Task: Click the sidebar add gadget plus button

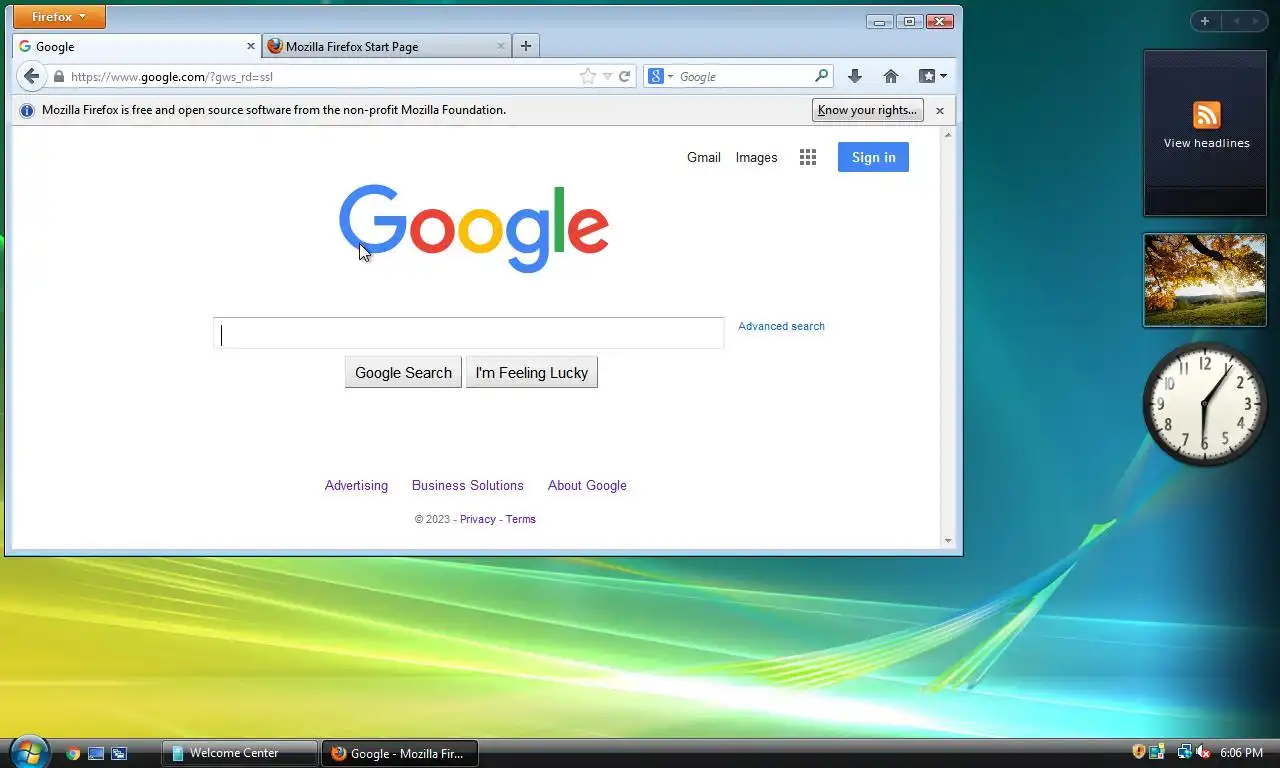Action: click(x=1205, y=21)
